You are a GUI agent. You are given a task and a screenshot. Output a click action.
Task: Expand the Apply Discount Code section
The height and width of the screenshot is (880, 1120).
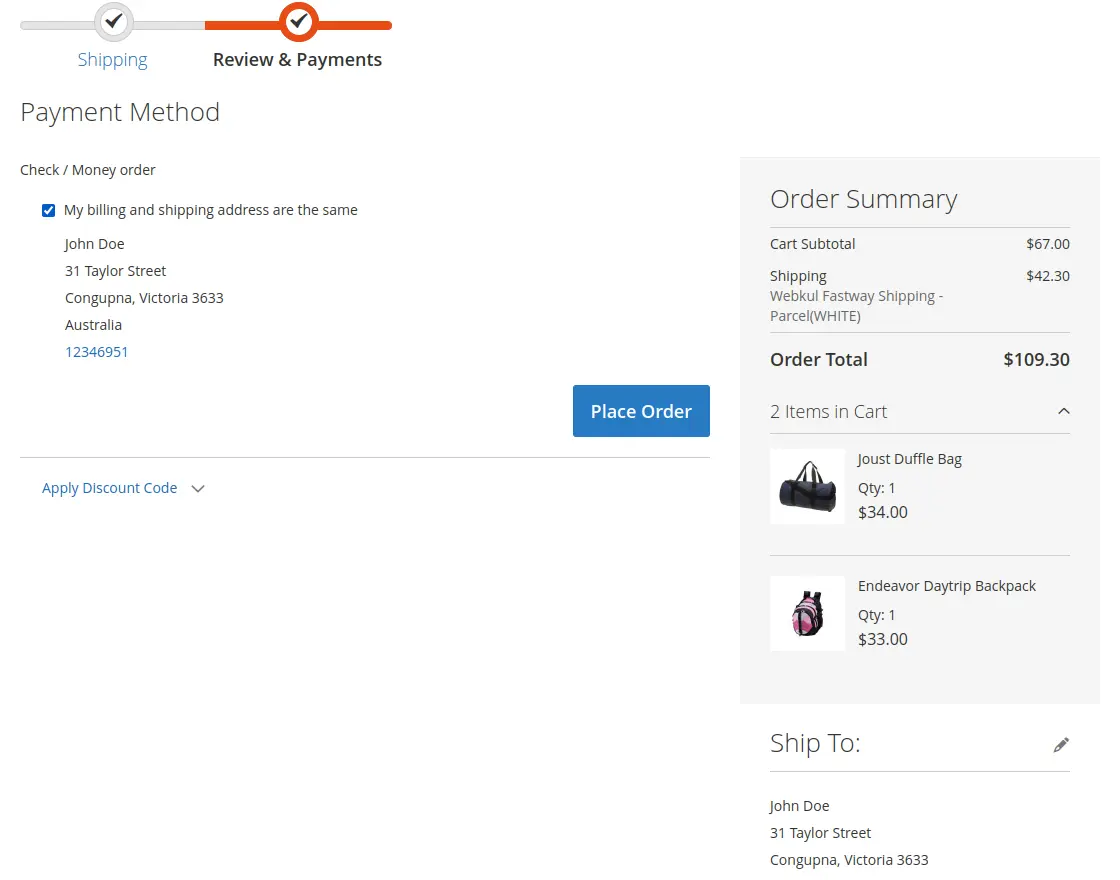110,488
